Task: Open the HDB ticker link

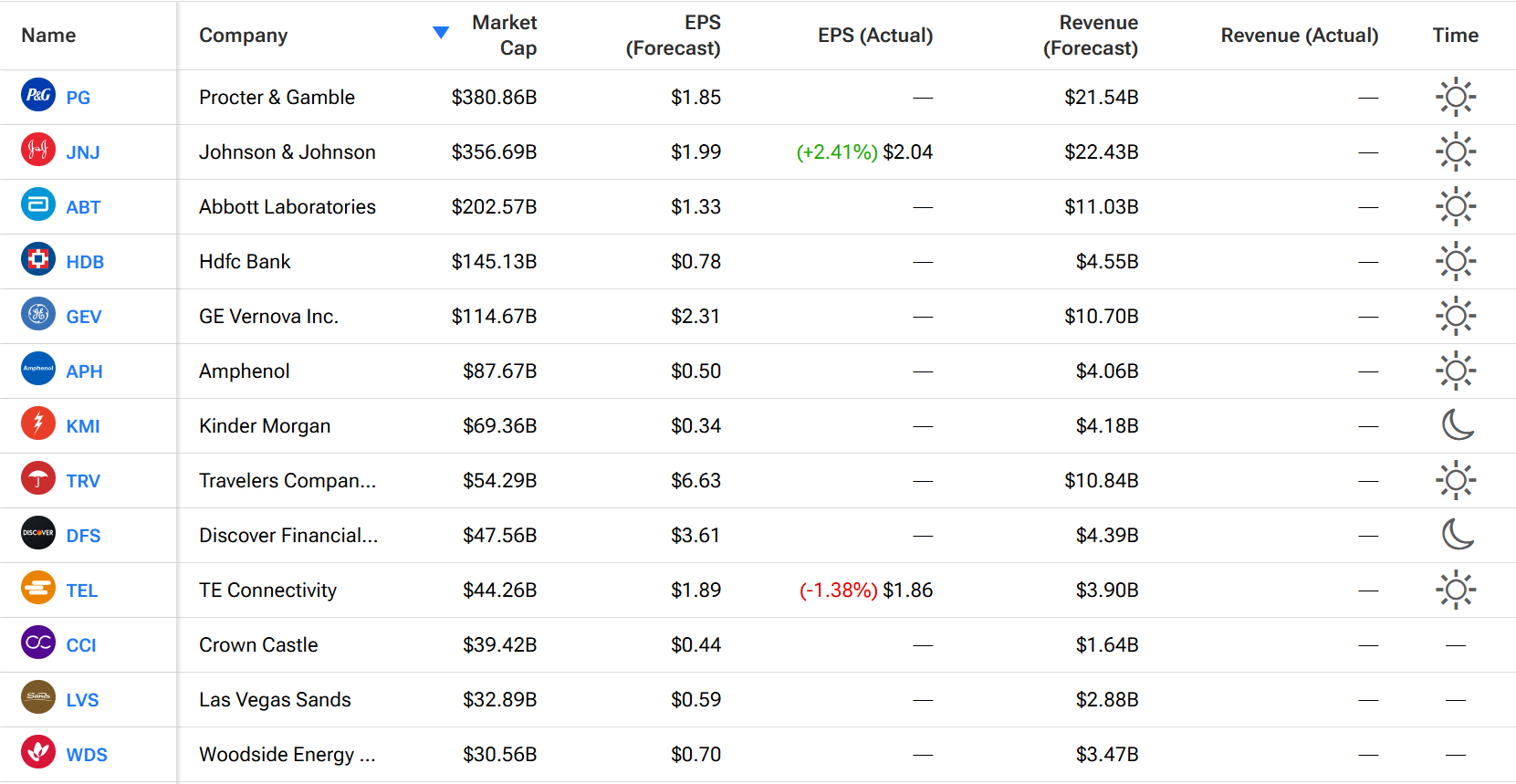Action: (85, 262)
